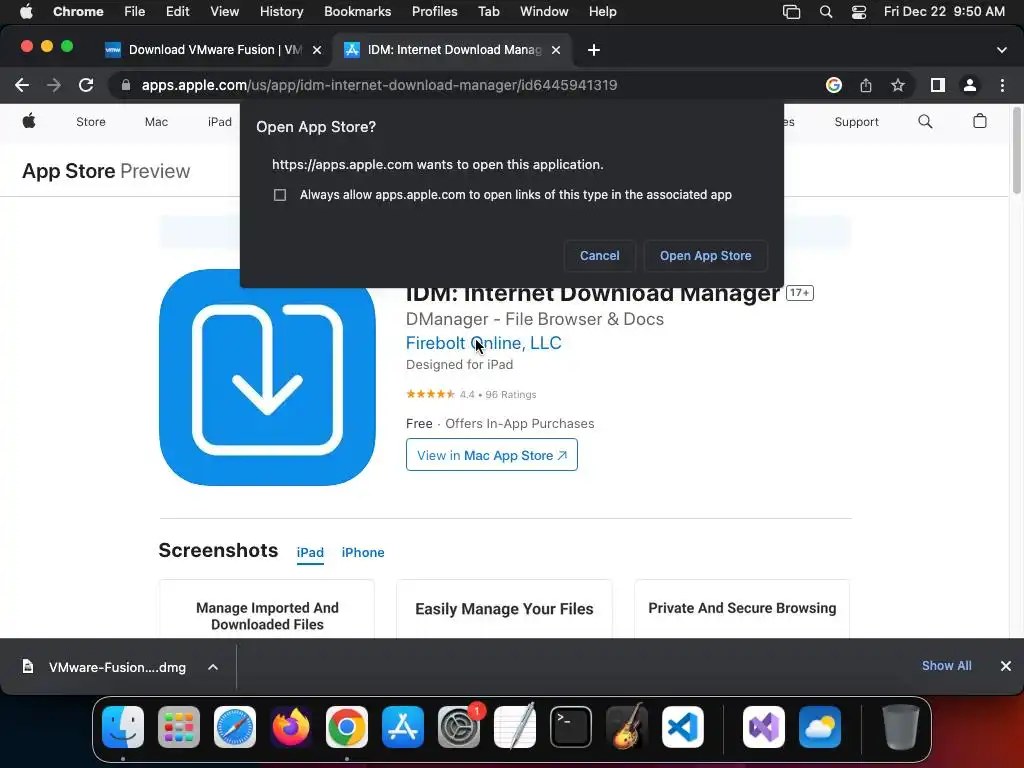
Task: Launch Safari from the Dock
Action: click(235, 727)
